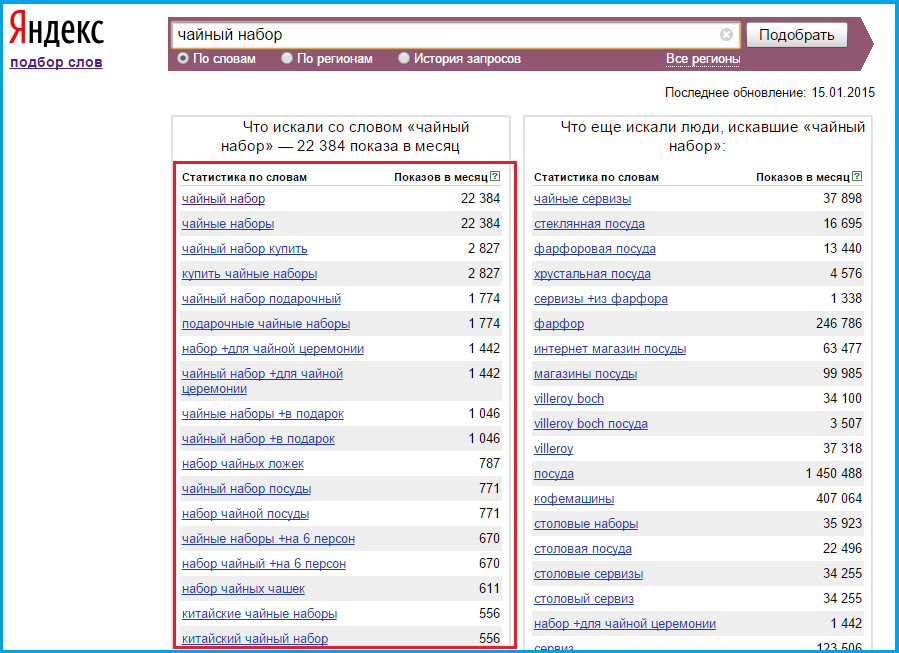
Task: Click help icon in right table header
Action: pos(857,176)
